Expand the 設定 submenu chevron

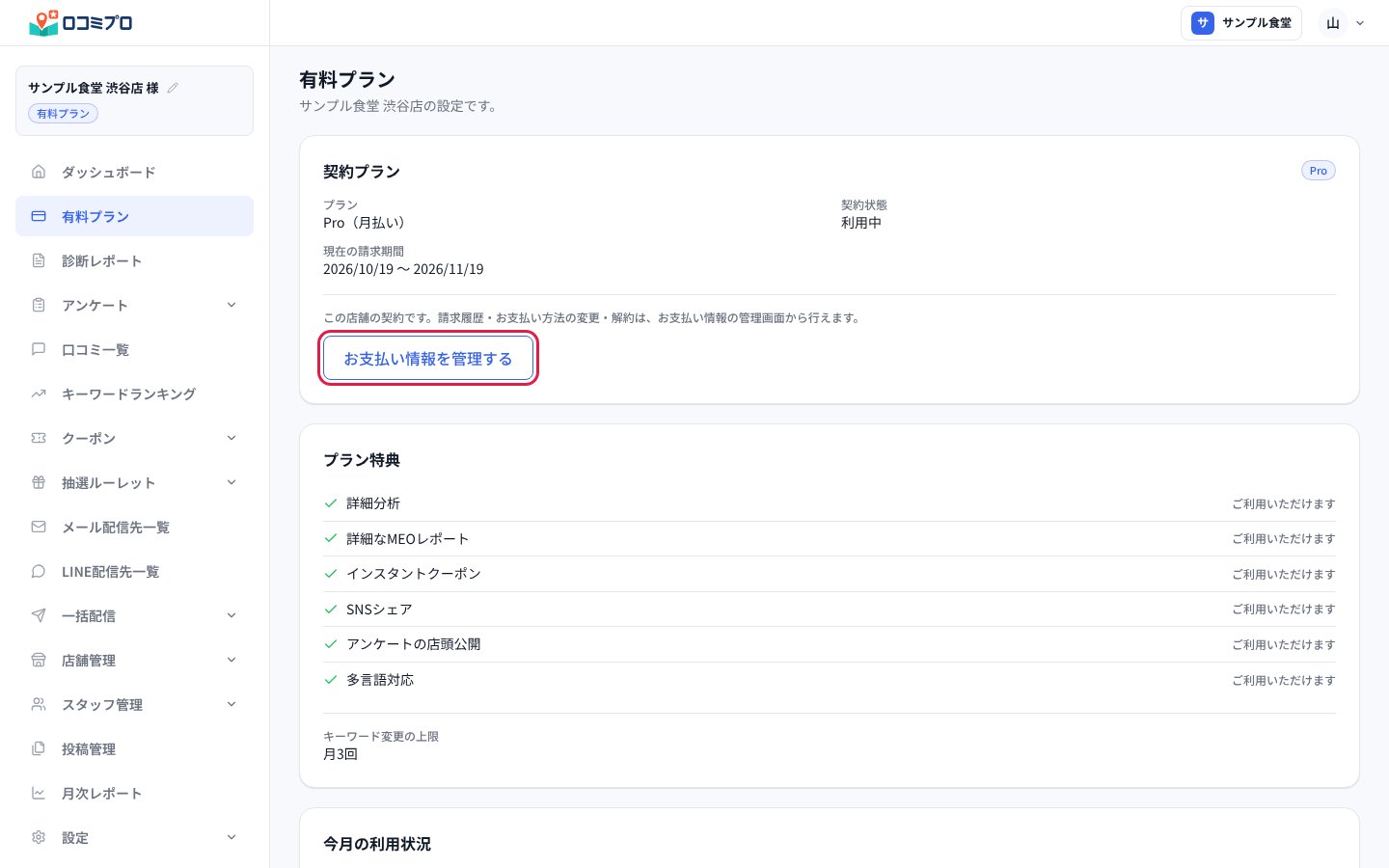231,837
